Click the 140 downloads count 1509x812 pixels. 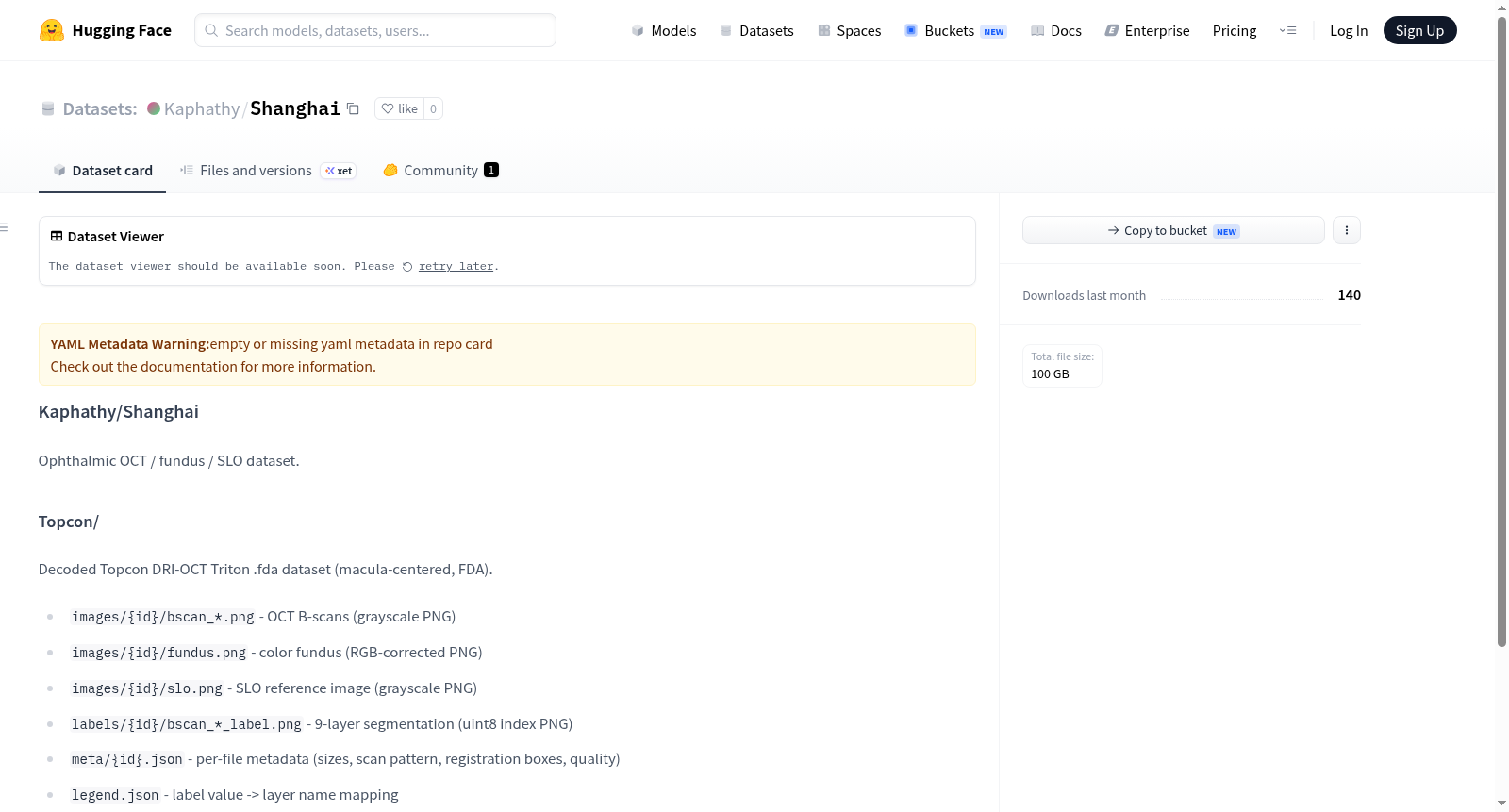click(1350, 295)
